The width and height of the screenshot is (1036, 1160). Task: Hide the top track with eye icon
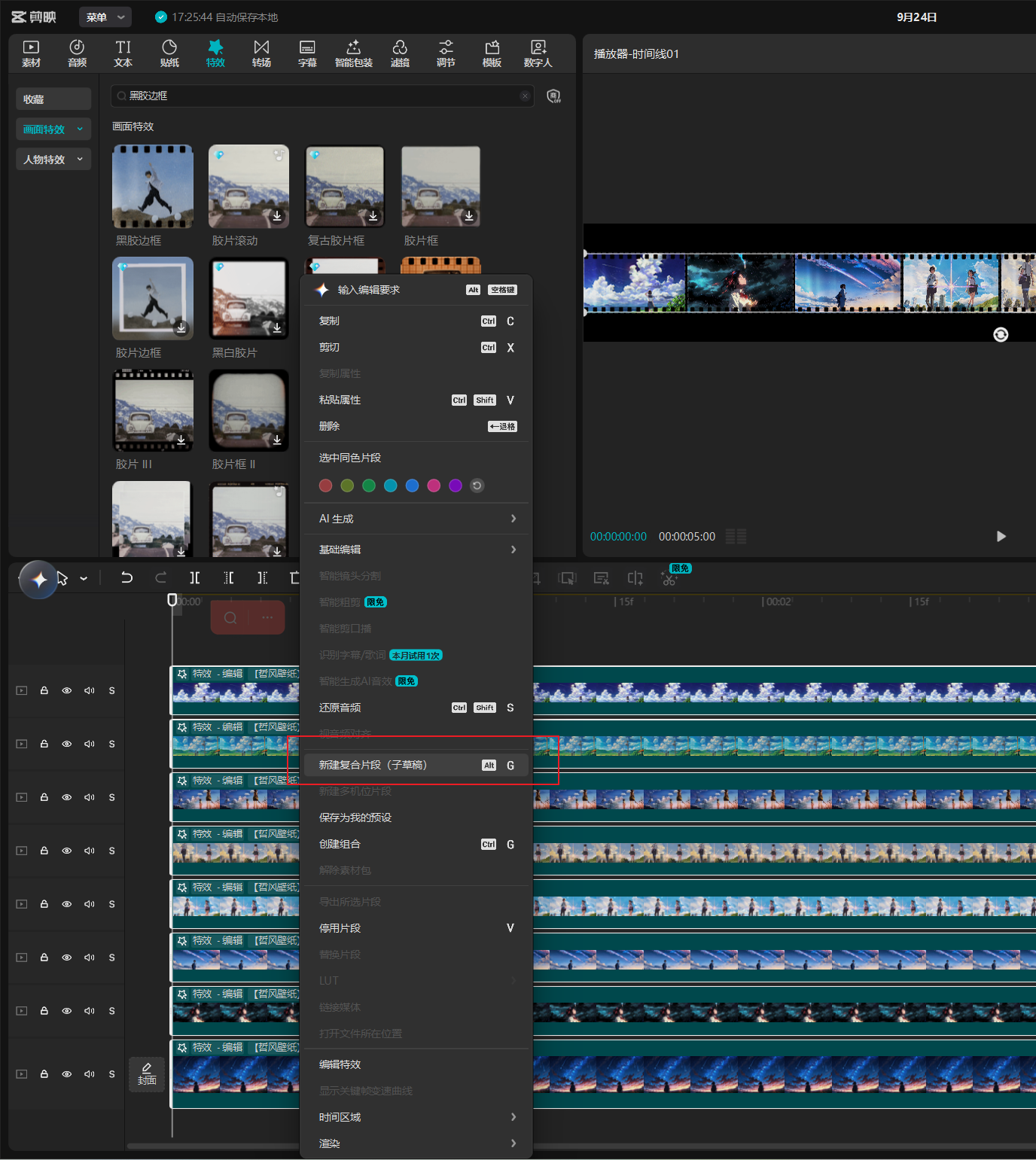(67, 690)
